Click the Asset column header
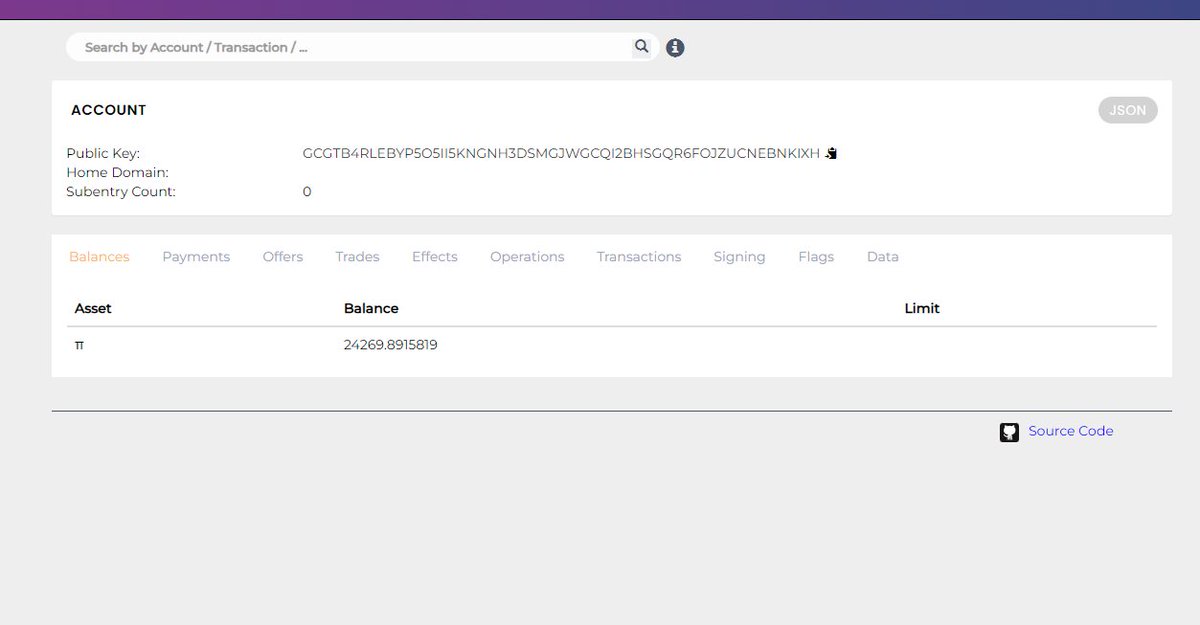1200x625 pixels. [93, 308]
